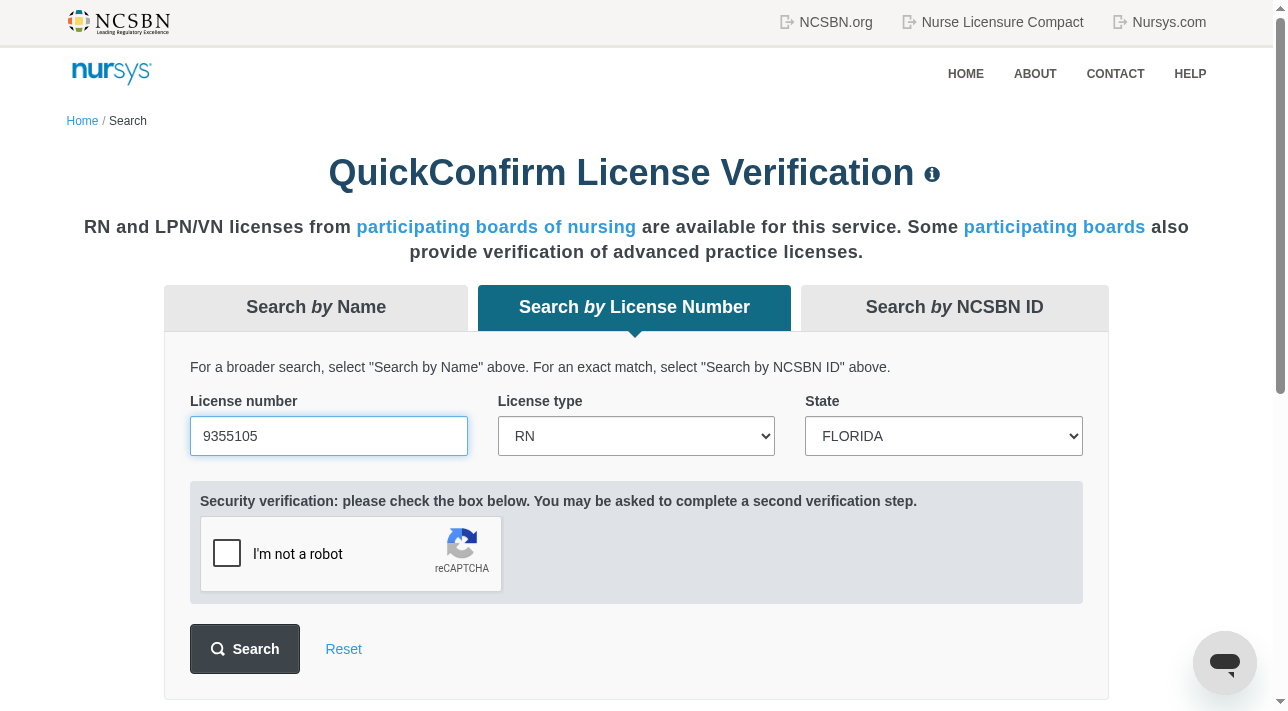Click the NCSBN logo
Viewport: 1288px width, 711px height.
tap(119, 22)
